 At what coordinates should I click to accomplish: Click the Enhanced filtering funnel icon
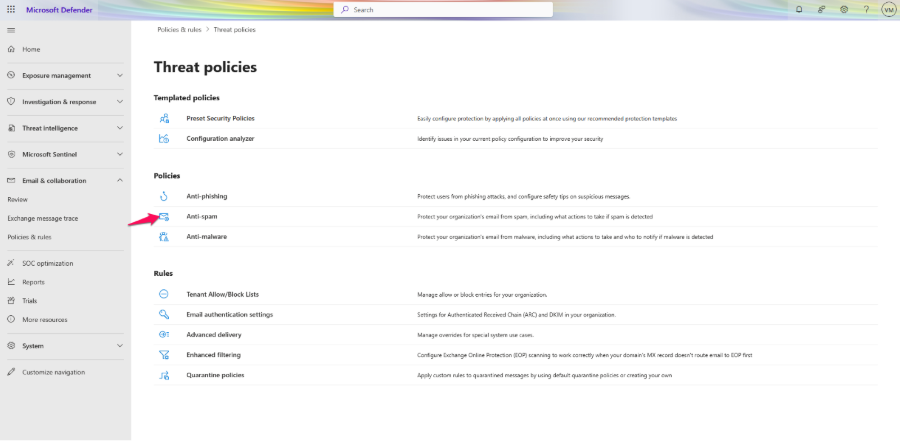click(164, 355)
